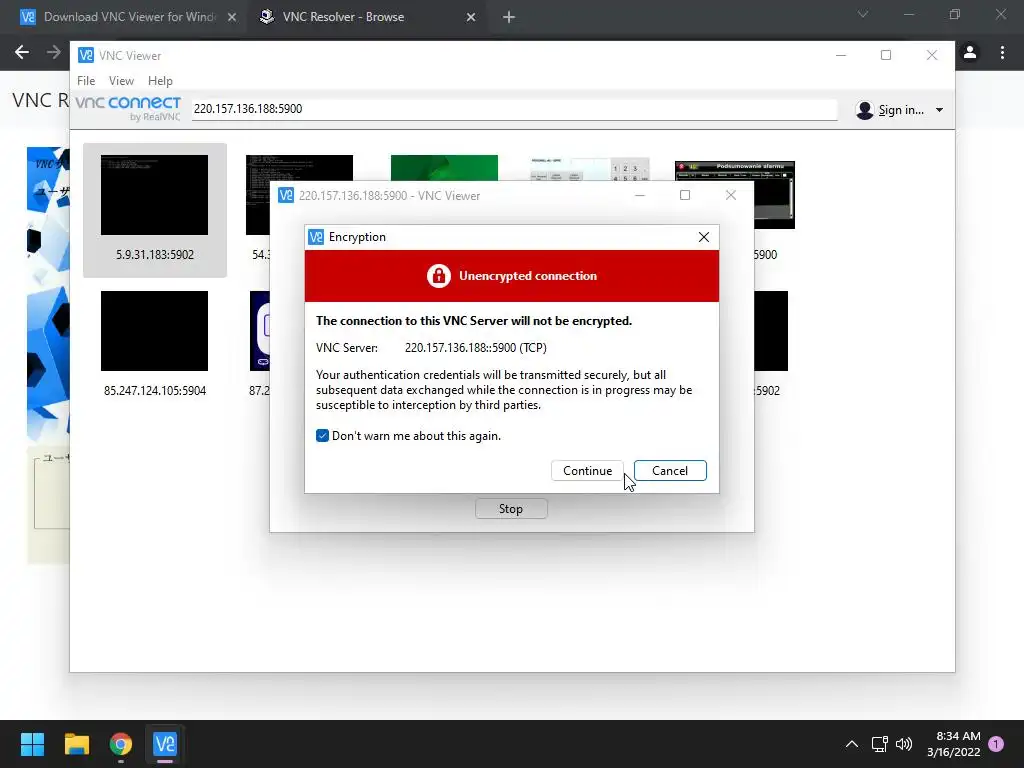Open the Windows Start menu
This screenshot has height=768, width=1024.
coord(32,744)
